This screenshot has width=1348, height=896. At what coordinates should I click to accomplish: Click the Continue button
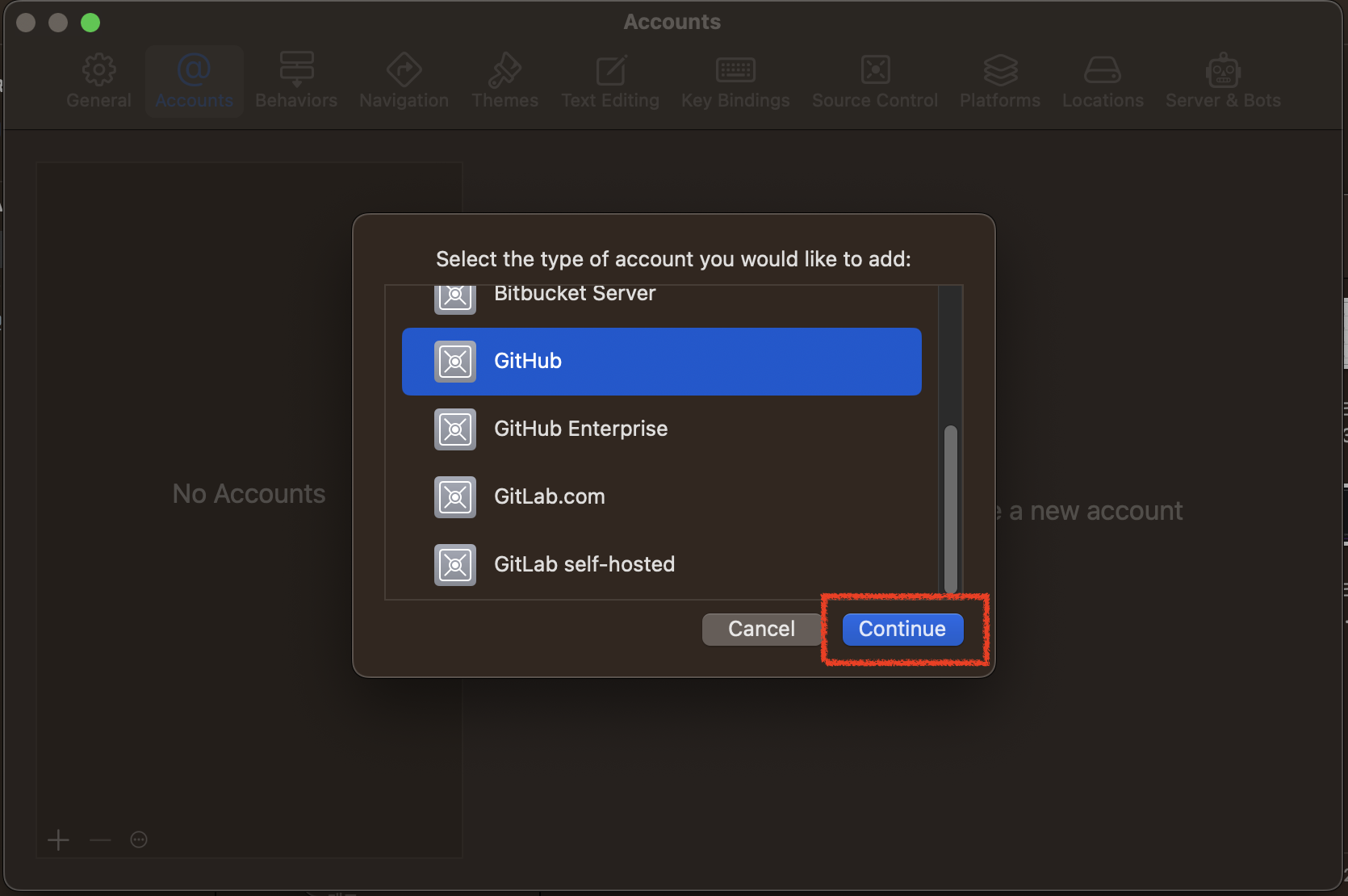click(x=902, y=629)
